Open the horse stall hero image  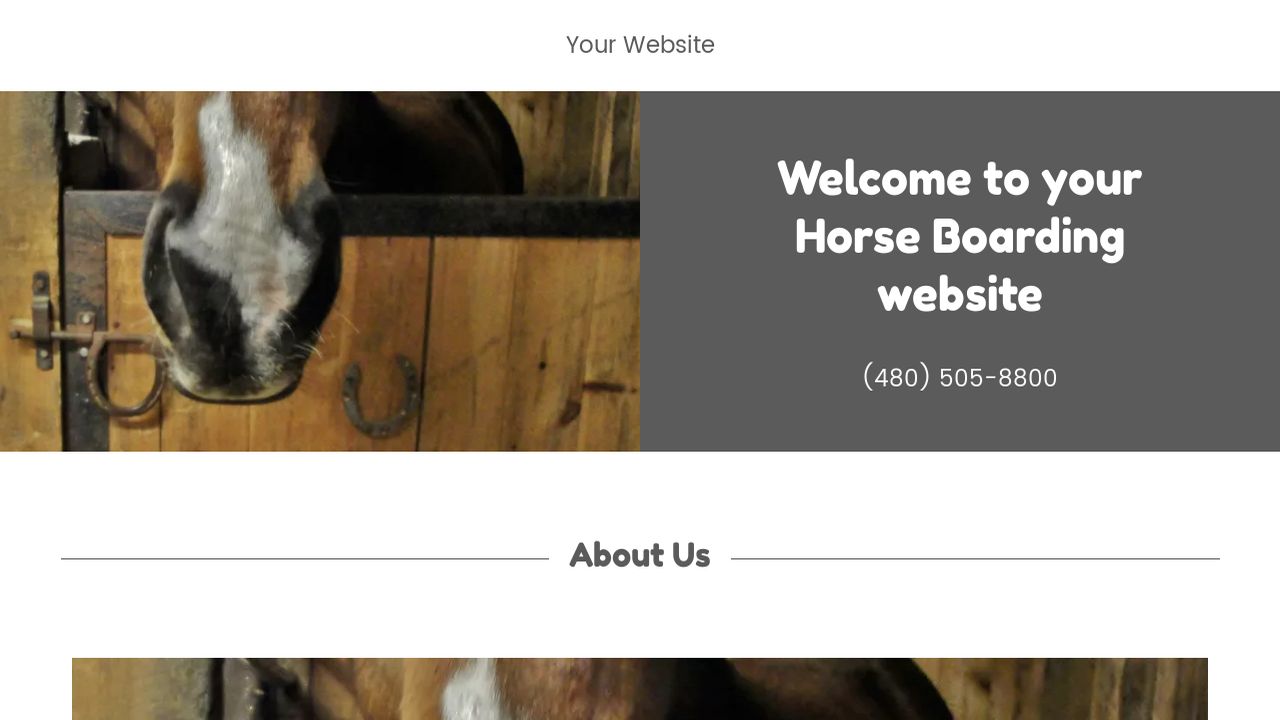320,271
